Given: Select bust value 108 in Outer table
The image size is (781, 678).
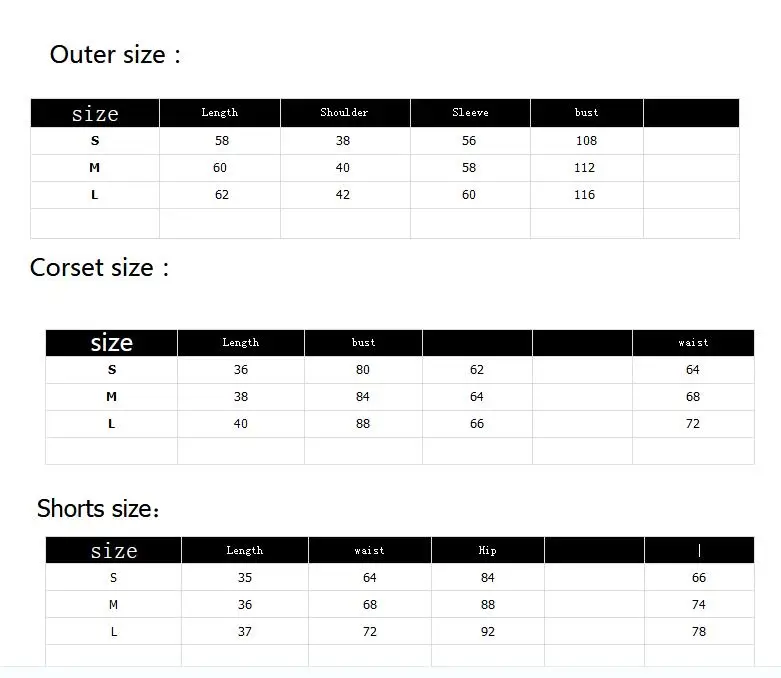Looking at the screenshot, I should coord(586,141).
